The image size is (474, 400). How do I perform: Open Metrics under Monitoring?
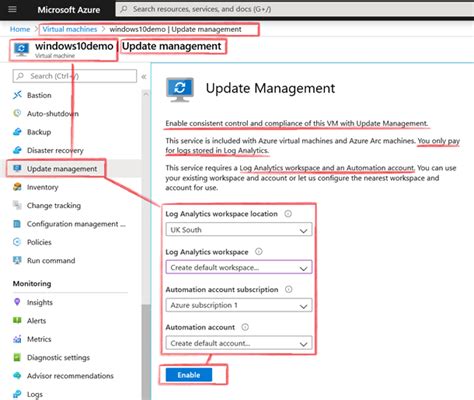point(39,339)
